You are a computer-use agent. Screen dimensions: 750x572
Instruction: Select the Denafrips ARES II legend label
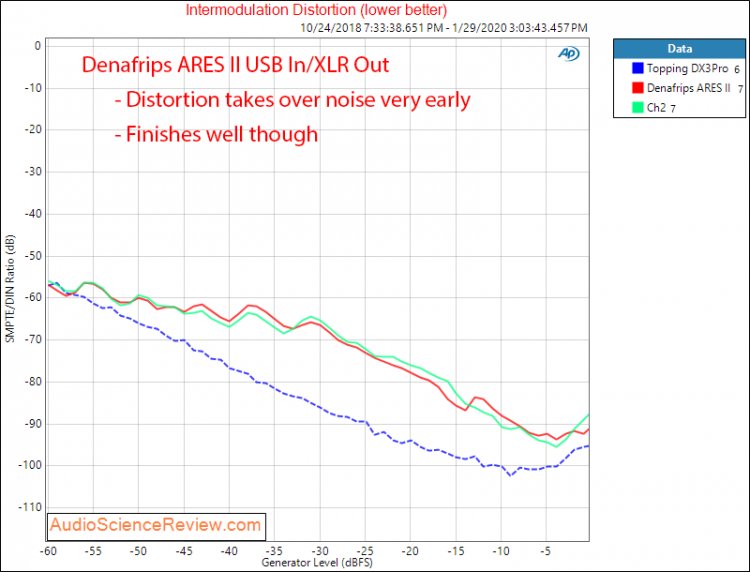click(688, 88)
